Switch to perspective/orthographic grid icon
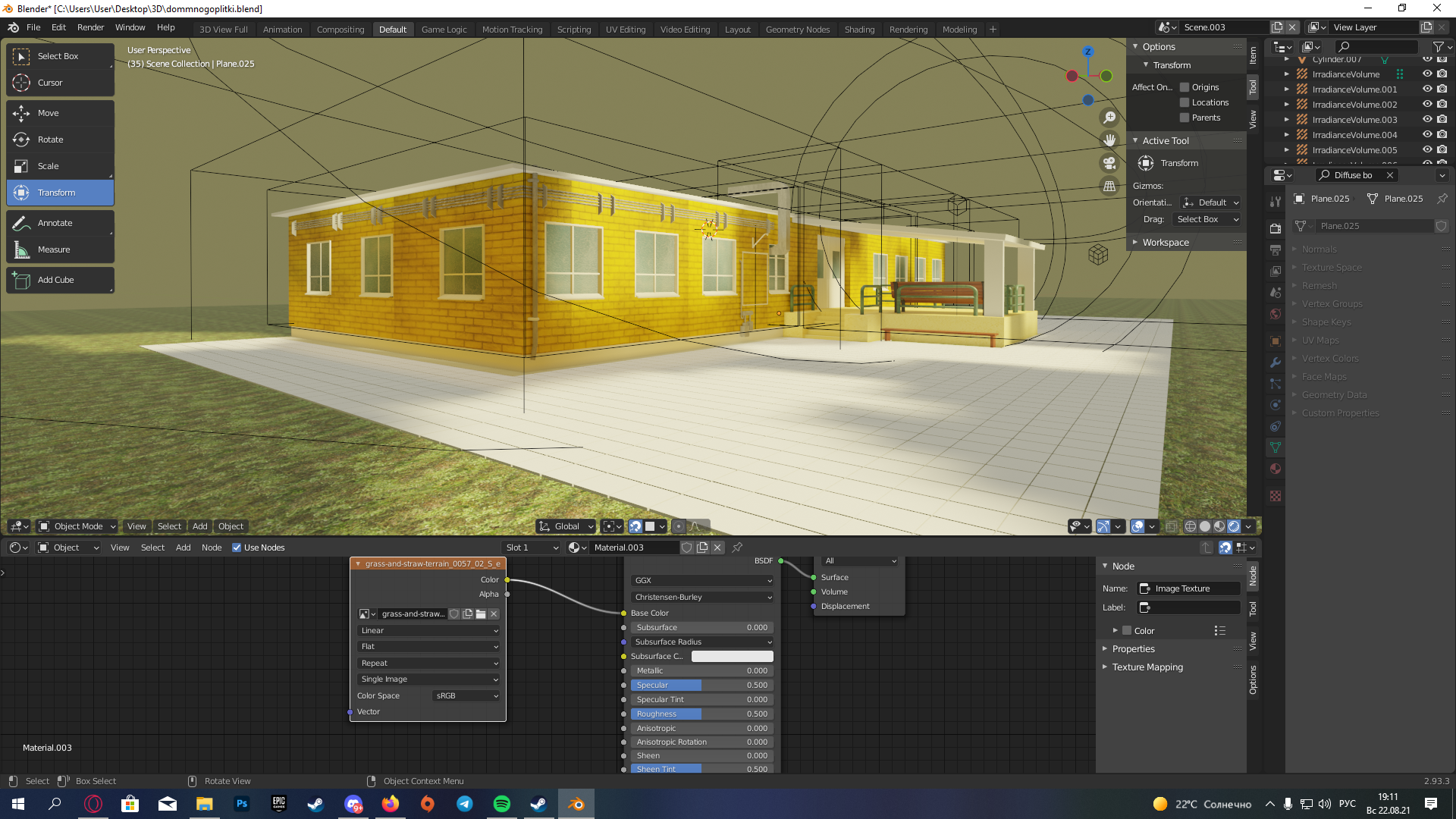 click(x=1109, y=186)
